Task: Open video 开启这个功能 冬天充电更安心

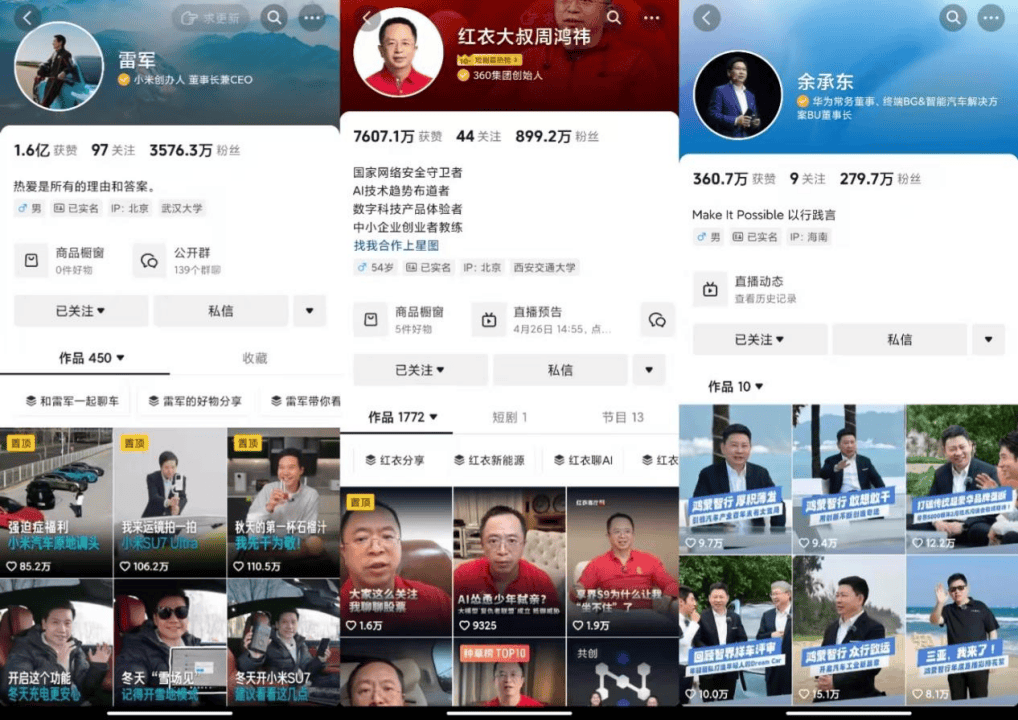Action: coord(56,642)
